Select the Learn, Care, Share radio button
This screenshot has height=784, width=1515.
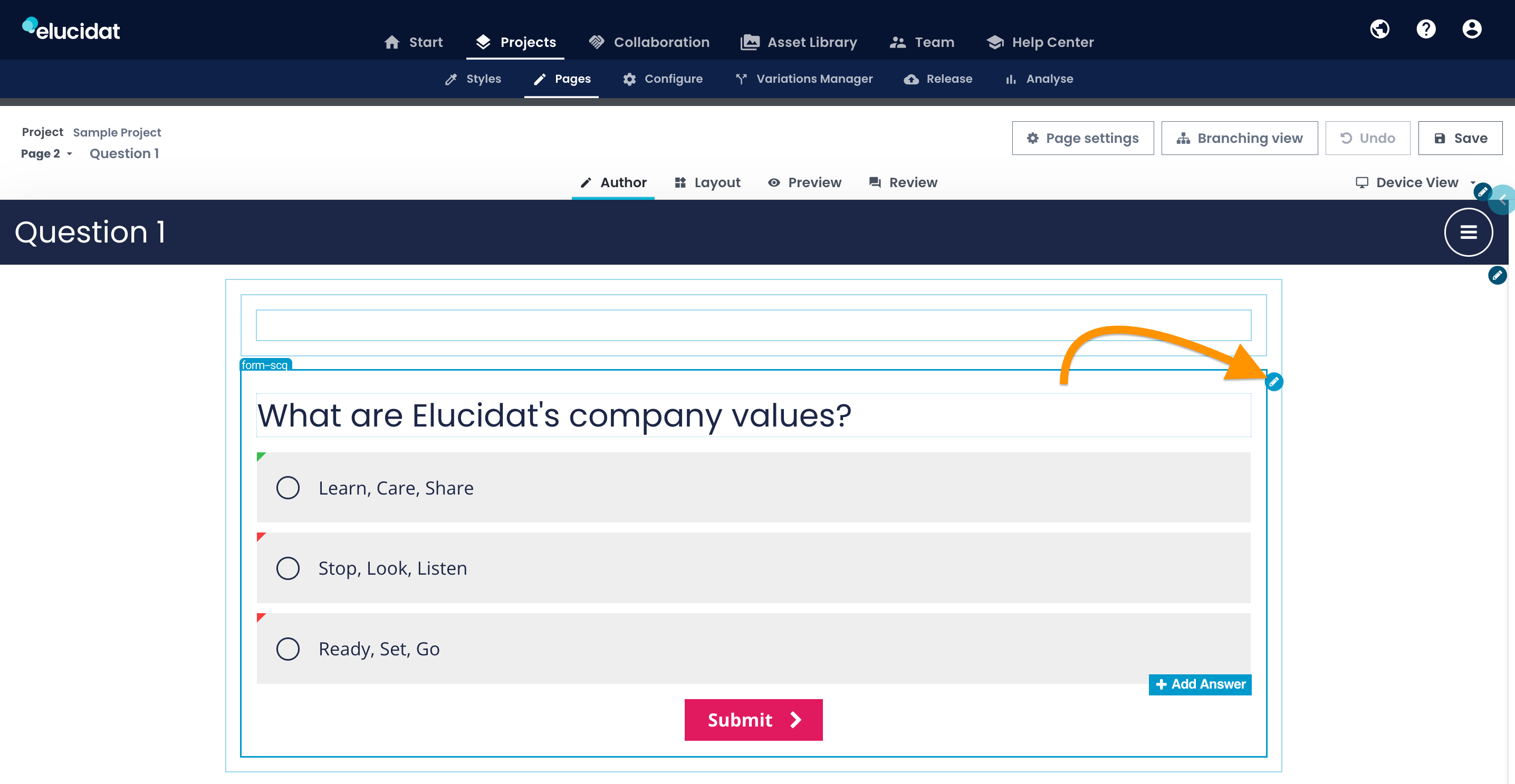coord(287,488)
